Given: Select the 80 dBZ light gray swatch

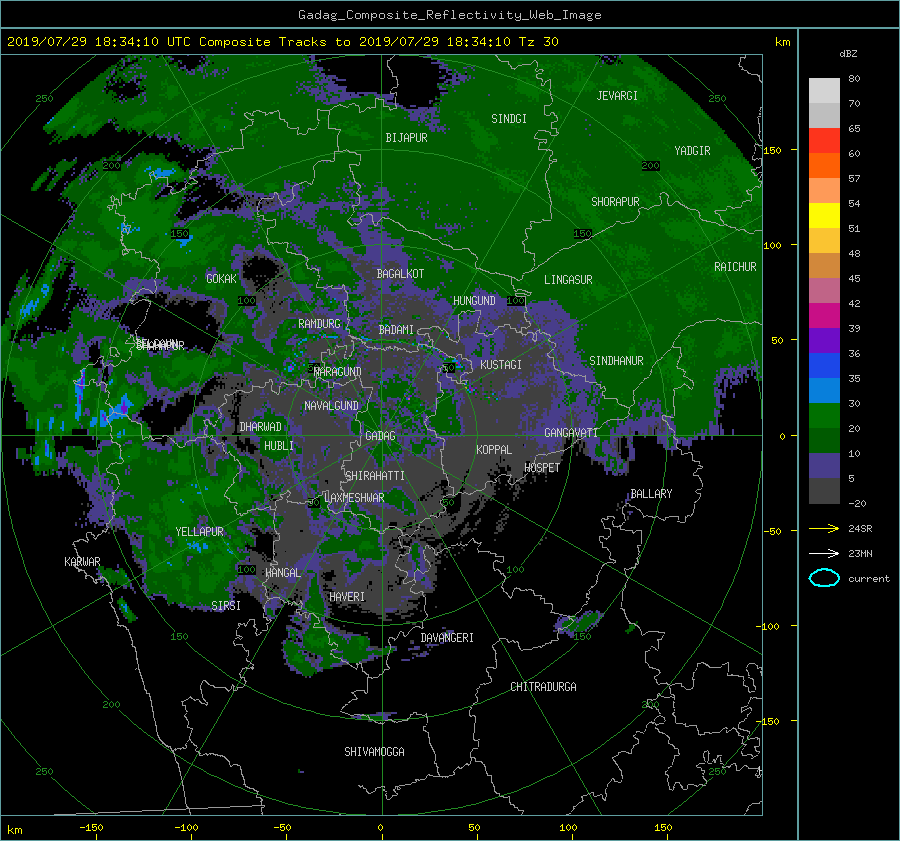Looking at the screenshot, I should tap(824, 91).
